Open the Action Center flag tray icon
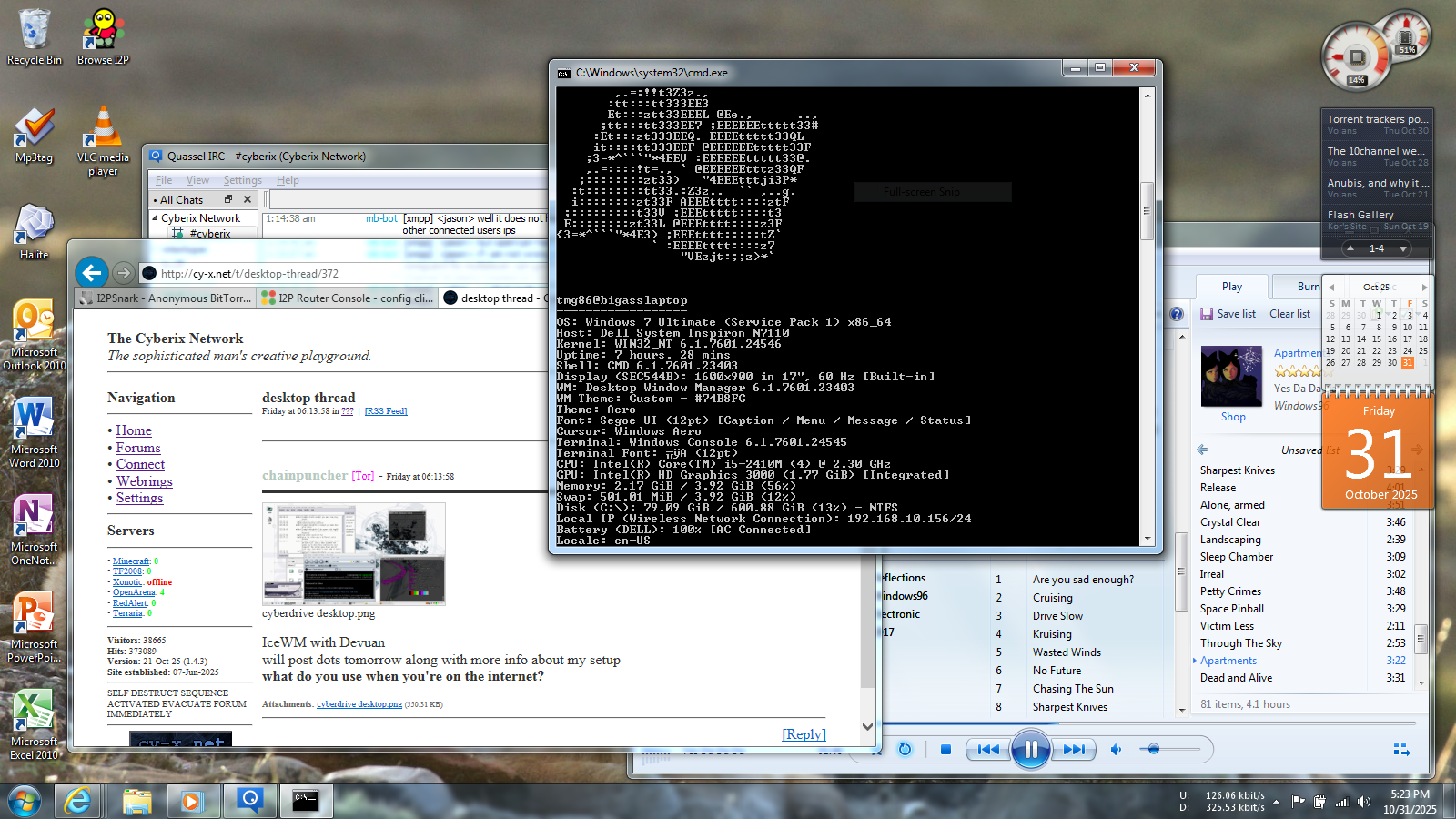Image resolution: width=1456 pixels, height=819 pixels. [x=1299, y=802]
